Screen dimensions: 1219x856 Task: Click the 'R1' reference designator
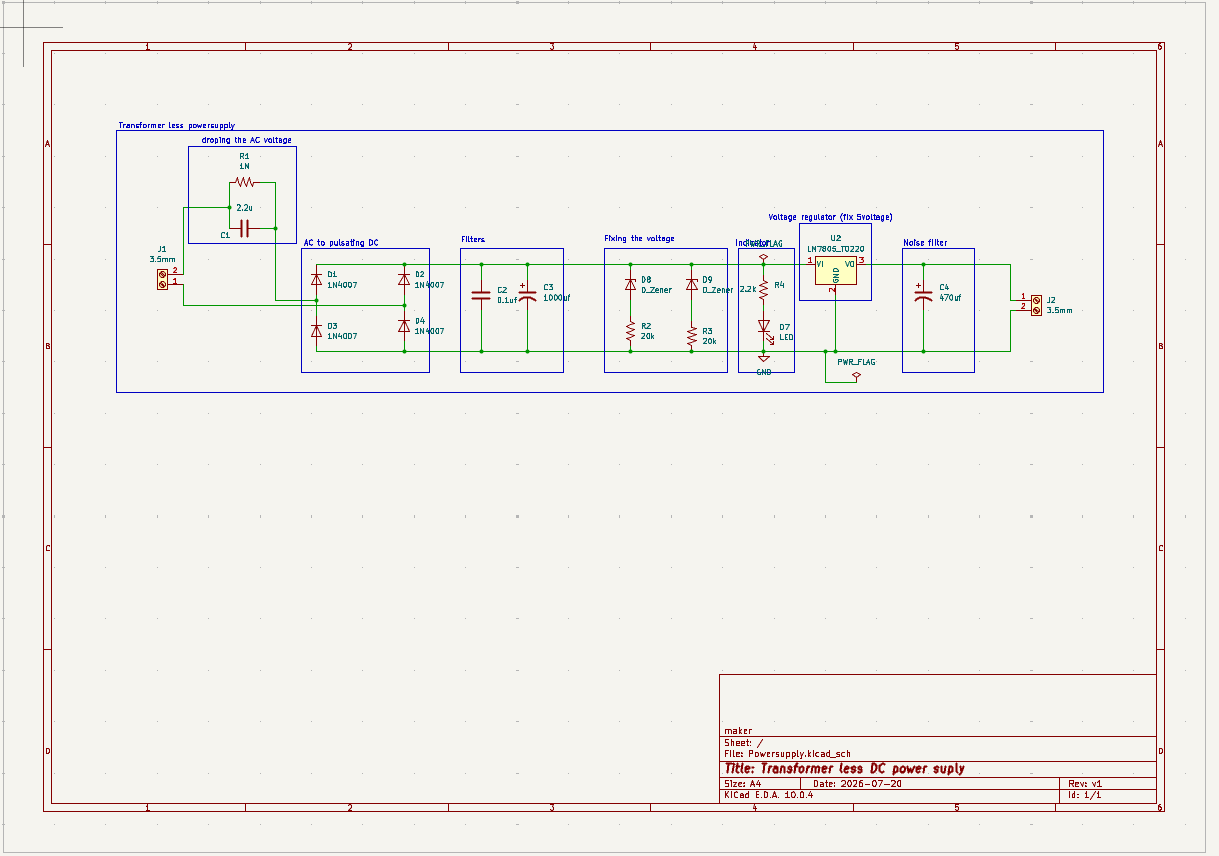[x=244, y=157]
